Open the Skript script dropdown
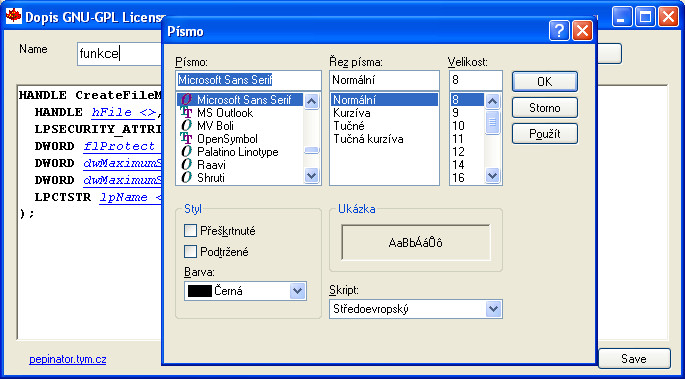 point(493,309)
